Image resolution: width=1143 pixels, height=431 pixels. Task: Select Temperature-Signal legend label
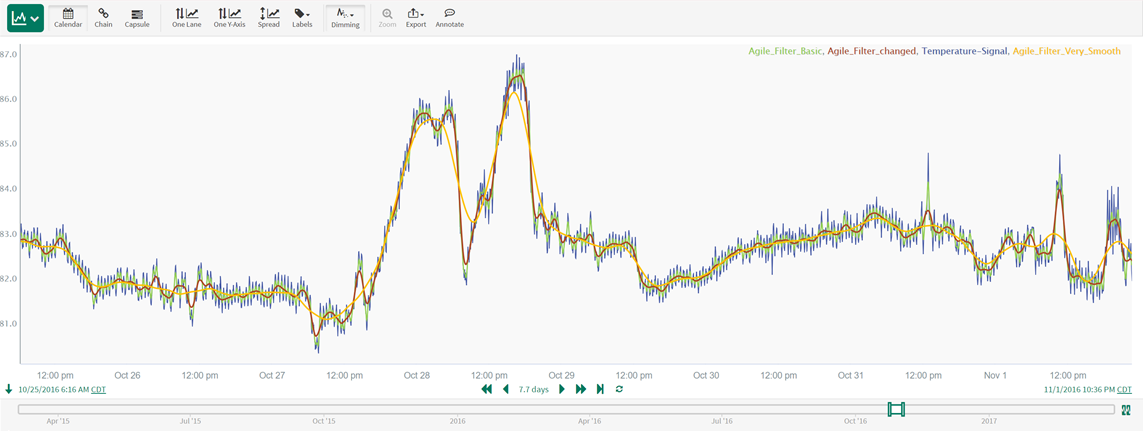pyautogui.click(x=964, y=51)
